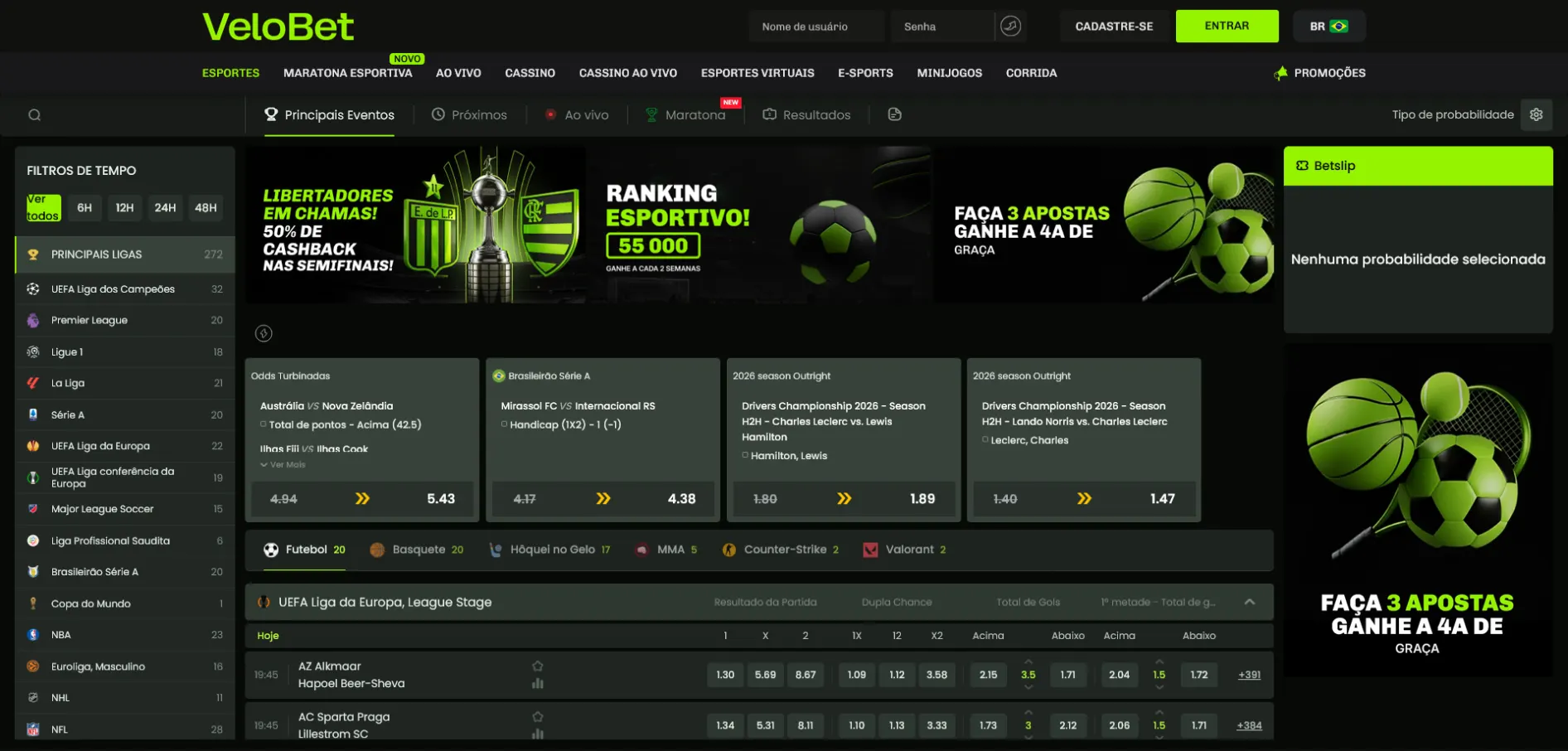Click the Nome de usuário field
The height and width of the screenshot is (751, 1568).
tap(816, 27)
